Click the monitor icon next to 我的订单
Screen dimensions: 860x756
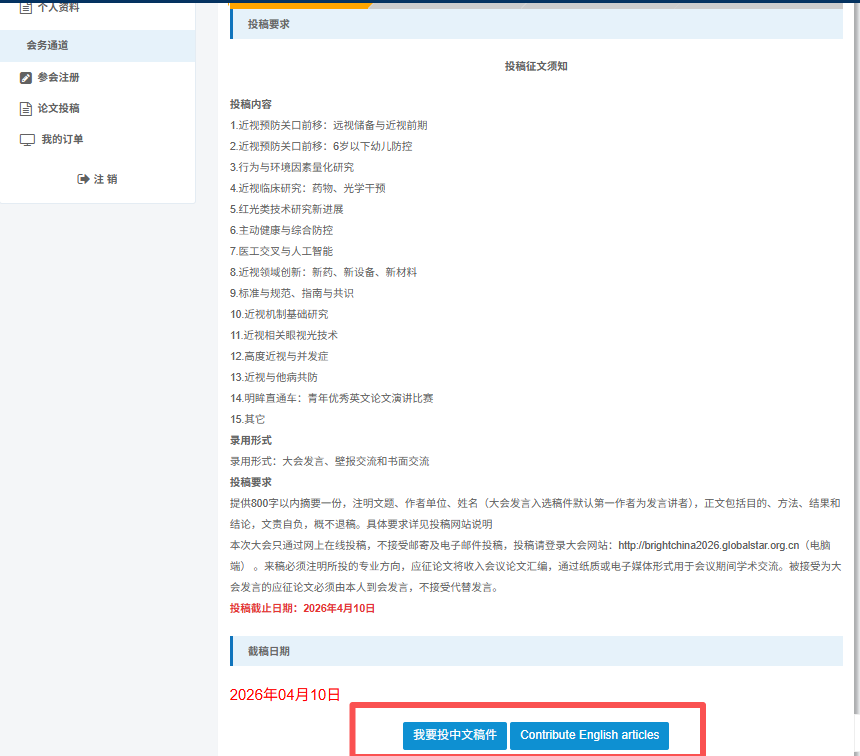pos(27,139)
